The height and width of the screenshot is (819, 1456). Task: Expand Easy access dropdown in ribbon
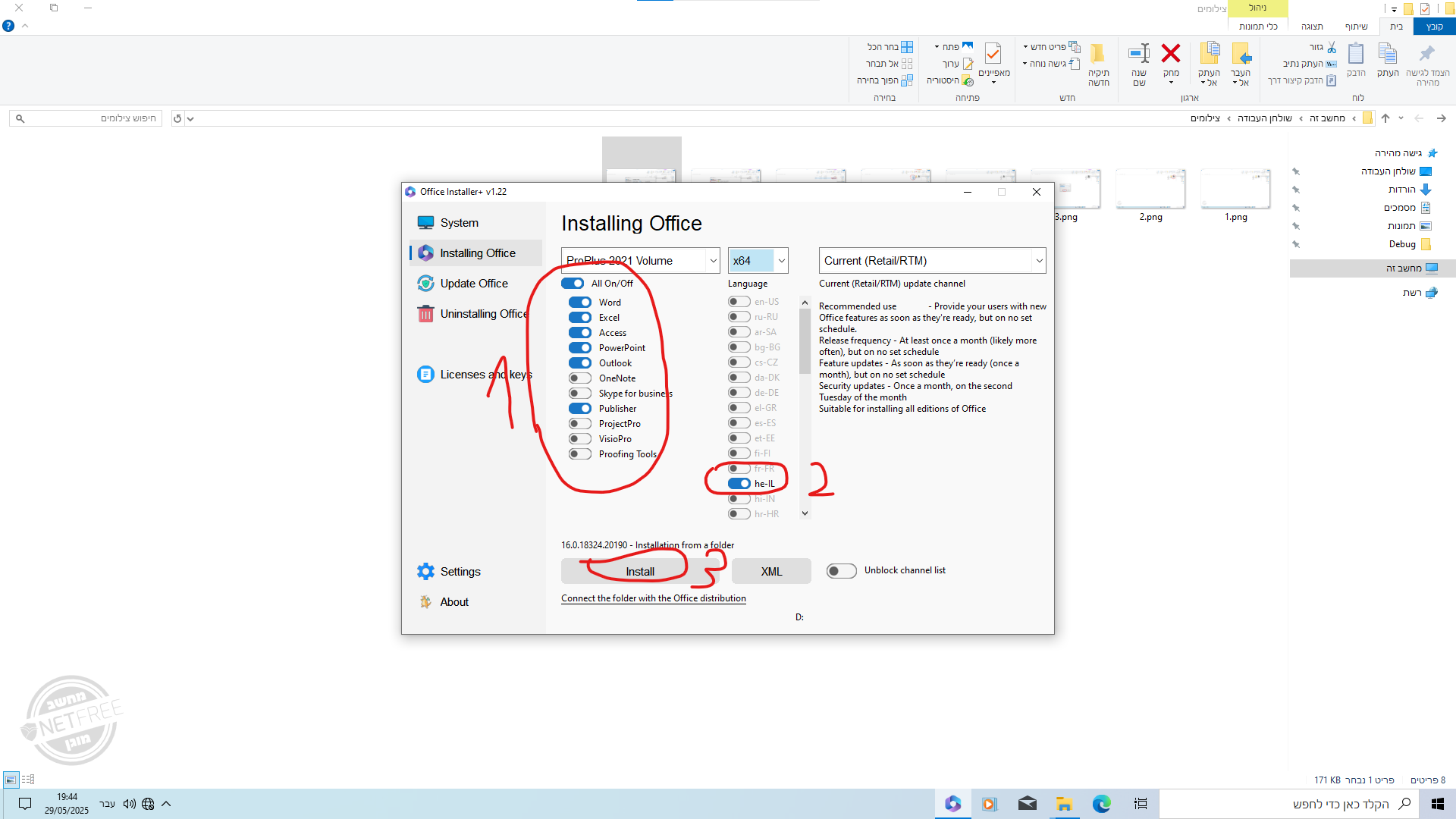pyautogui.click(x=1025, y=64)
